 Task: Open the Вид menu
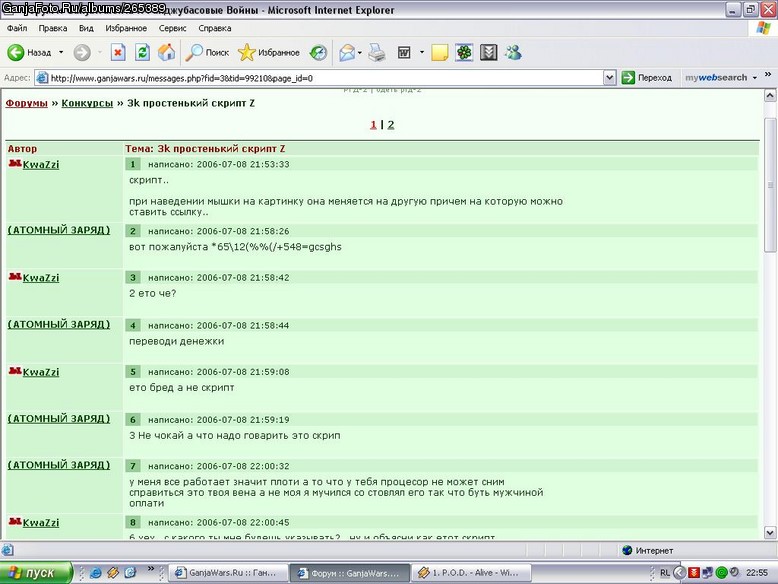(86, 28)
